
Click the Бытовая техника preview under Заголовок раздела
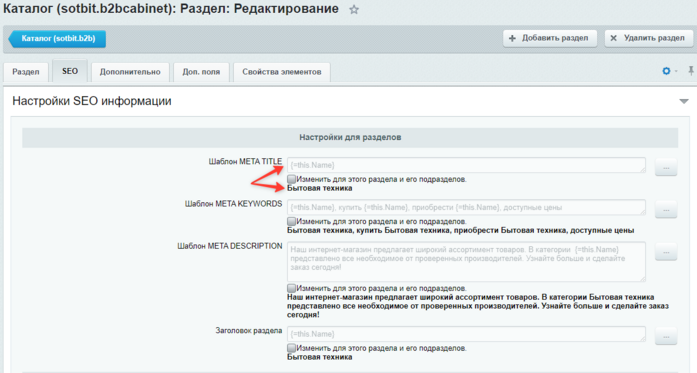320,357
